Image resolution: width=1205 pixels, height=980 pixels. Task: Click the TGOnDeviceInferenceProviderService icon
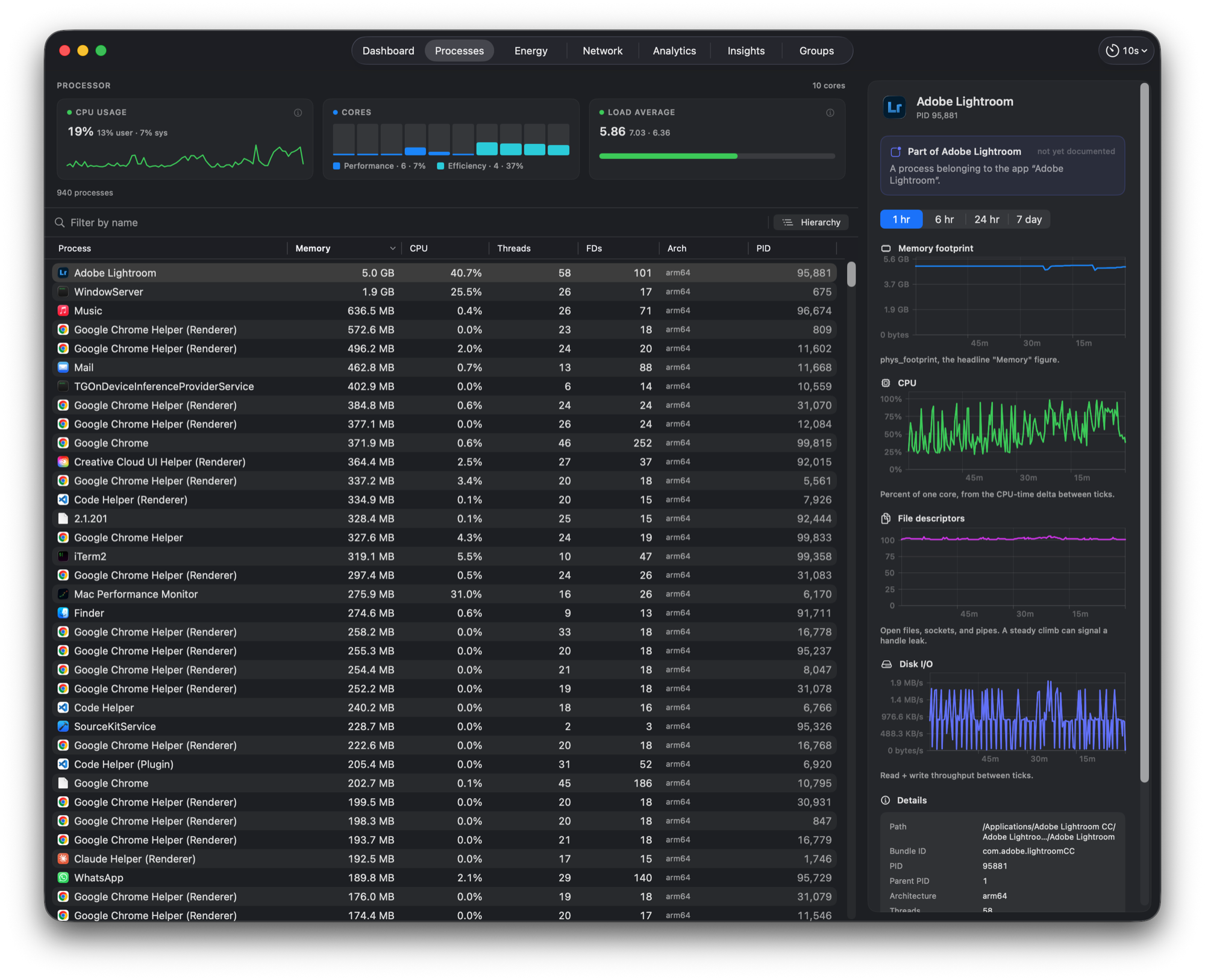pos(63,386)
